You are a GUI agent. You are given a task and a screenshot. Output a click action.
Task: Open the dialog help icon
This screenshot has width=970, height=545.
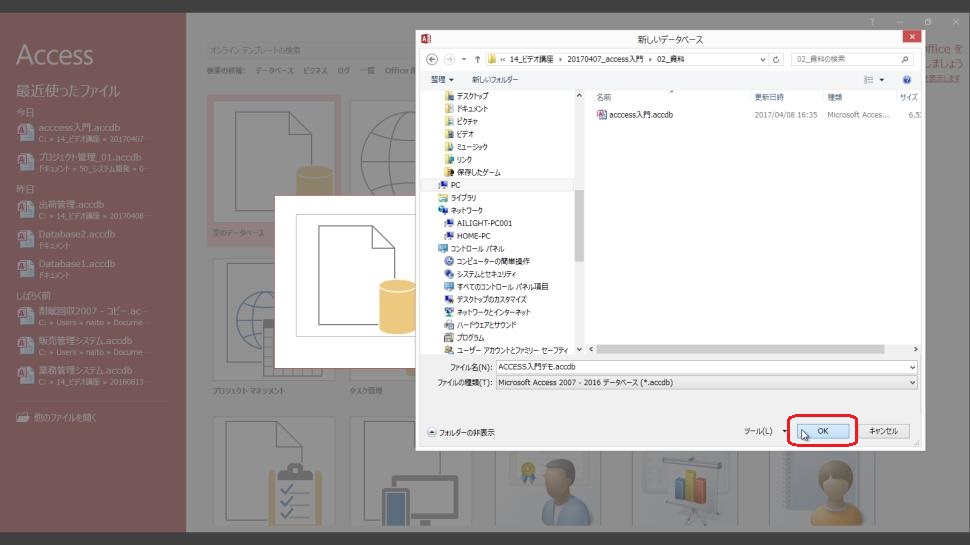tap(906, 80)
